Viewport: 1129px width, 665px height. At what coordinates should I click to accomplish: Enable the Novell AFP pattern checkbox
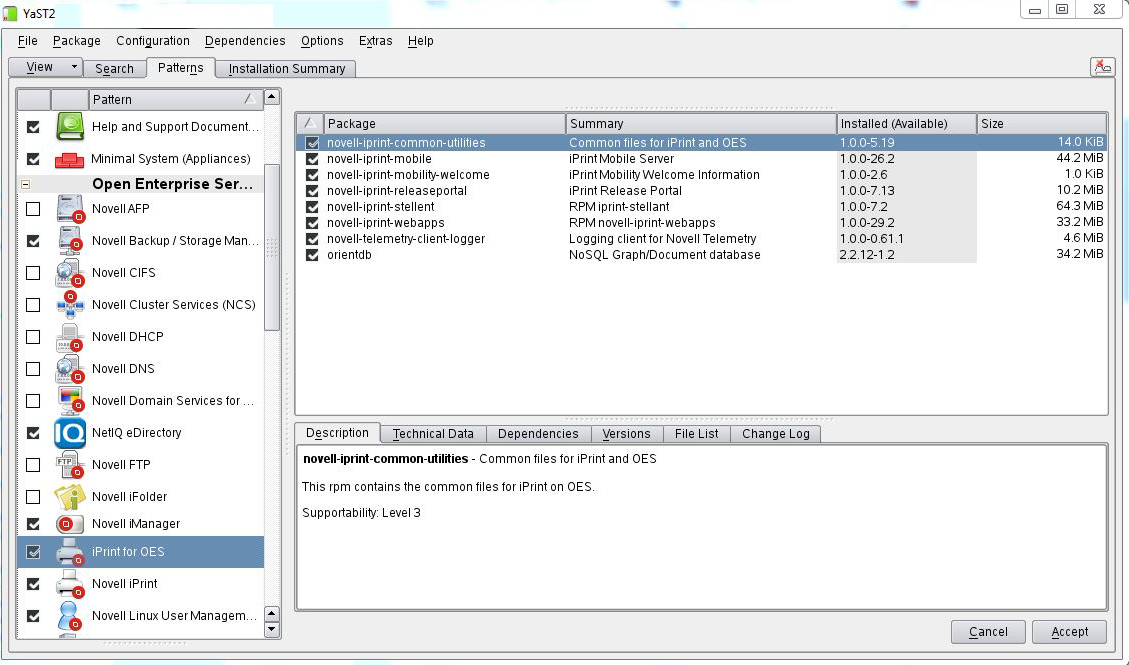click(33, 209)
